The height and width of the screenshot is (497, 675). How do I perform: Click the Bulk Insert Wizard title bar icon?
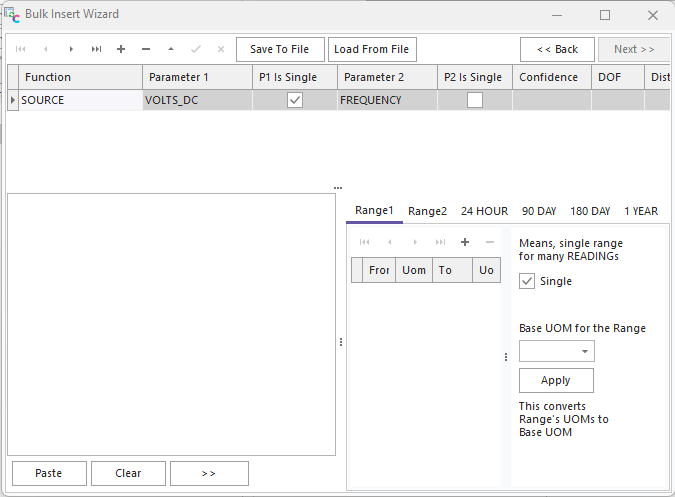click(x=12, y=15)
